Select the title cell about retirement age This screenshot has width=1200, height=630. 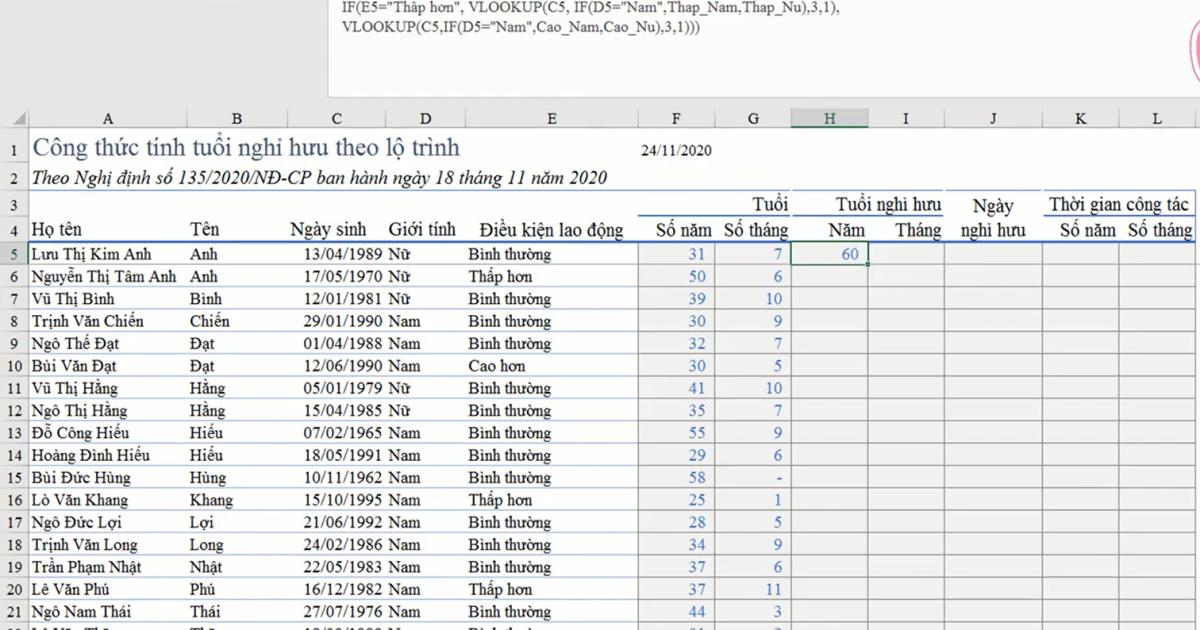(246, 148)
